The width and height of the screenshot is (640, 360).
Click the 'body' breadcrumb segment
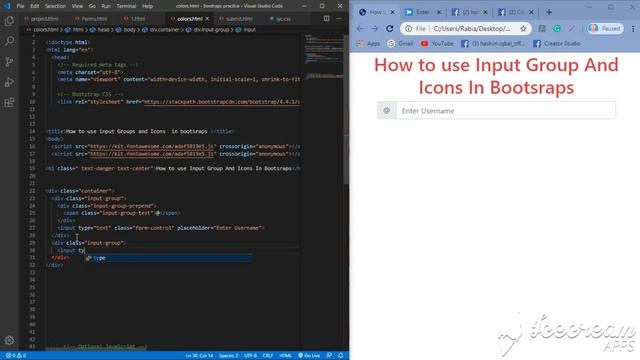tap(126, 30)
